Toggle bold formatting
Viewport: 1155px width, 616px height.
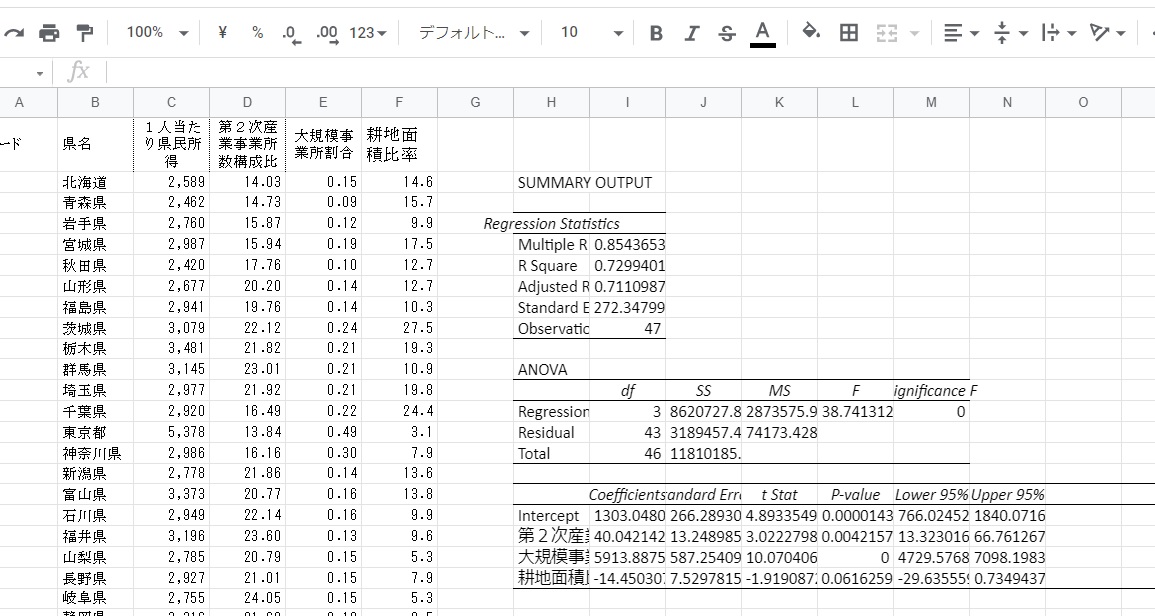656,33
